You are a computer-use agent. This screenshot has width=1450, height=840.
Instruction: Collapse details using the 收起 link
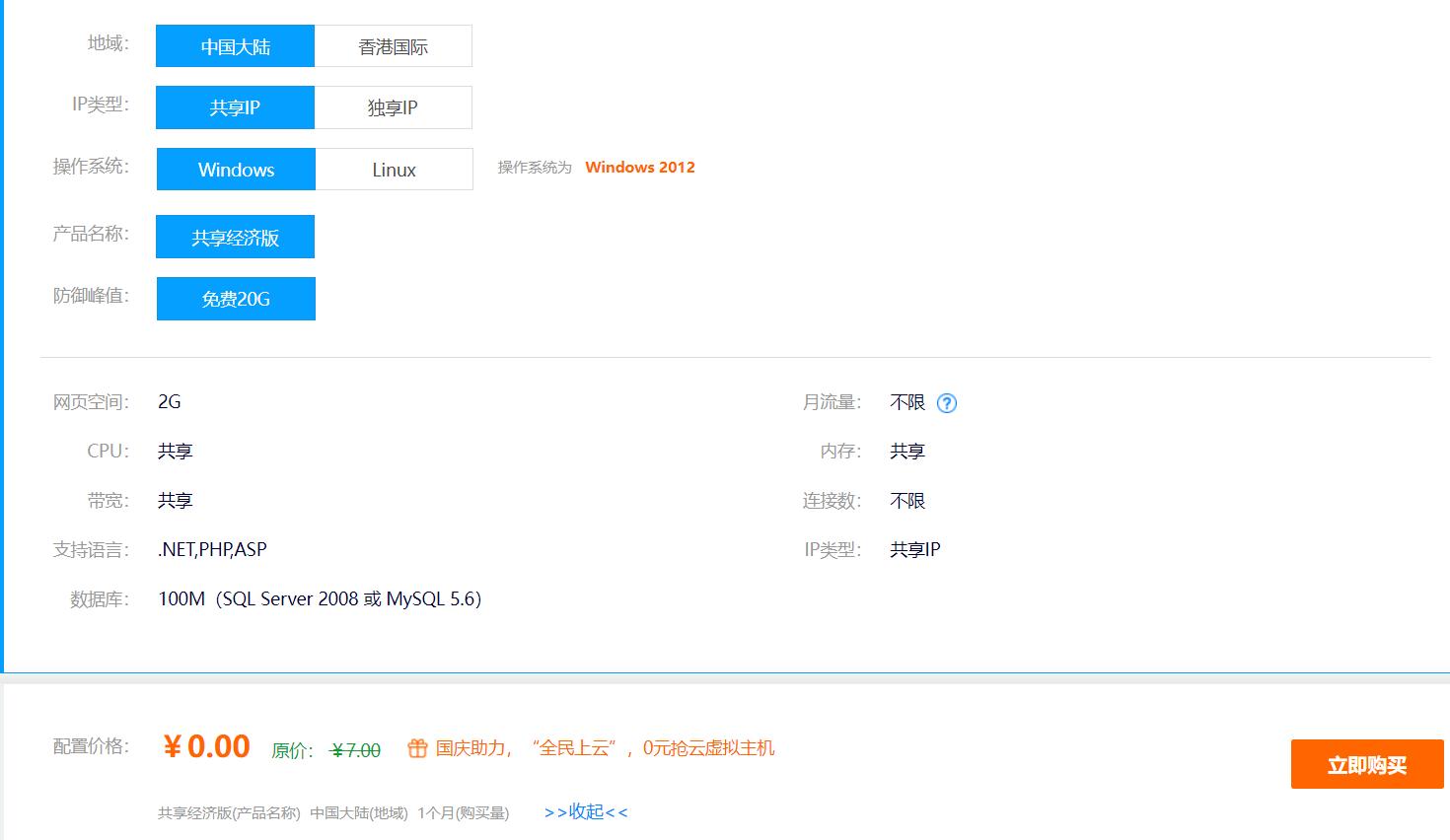click(x=584, y=810)
